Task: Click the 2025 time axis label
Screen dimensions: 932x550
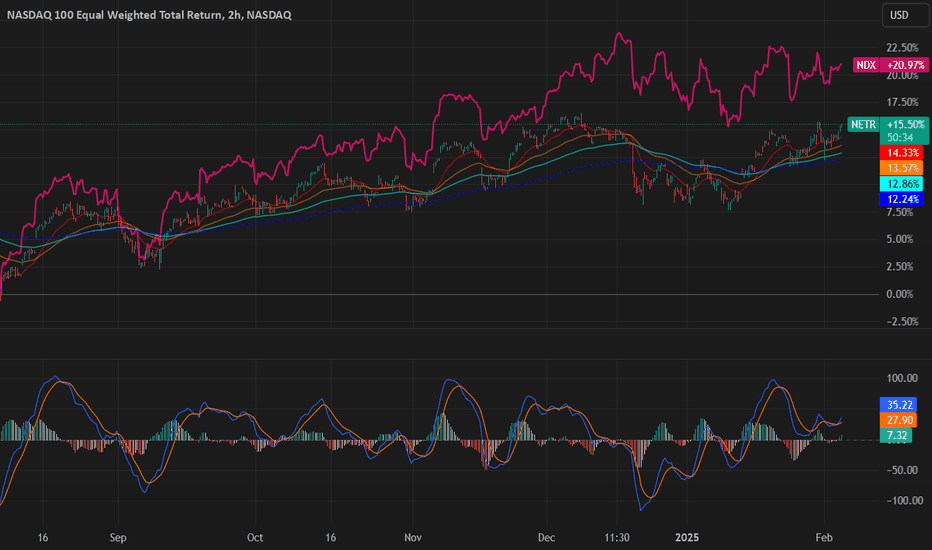Action: tap(687, 538)
